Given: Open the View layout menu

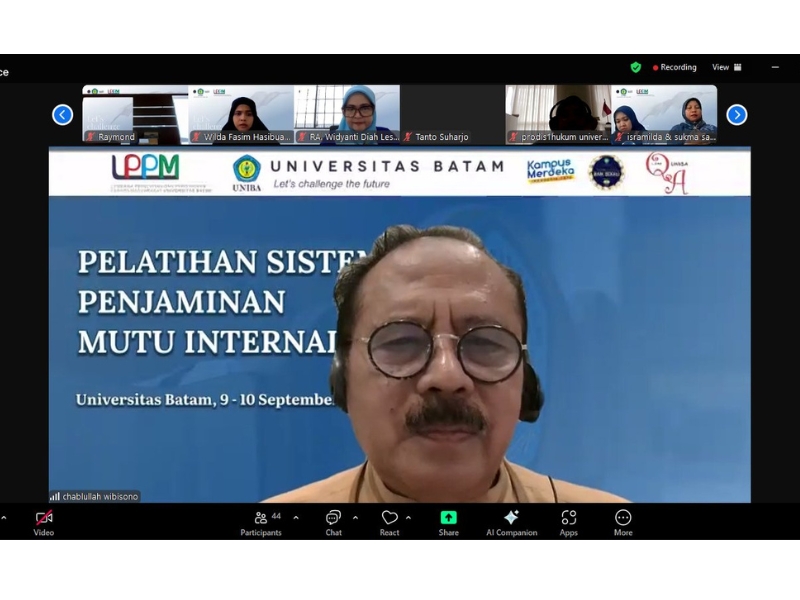Looking at the screenshot, I should pos(727,67).
